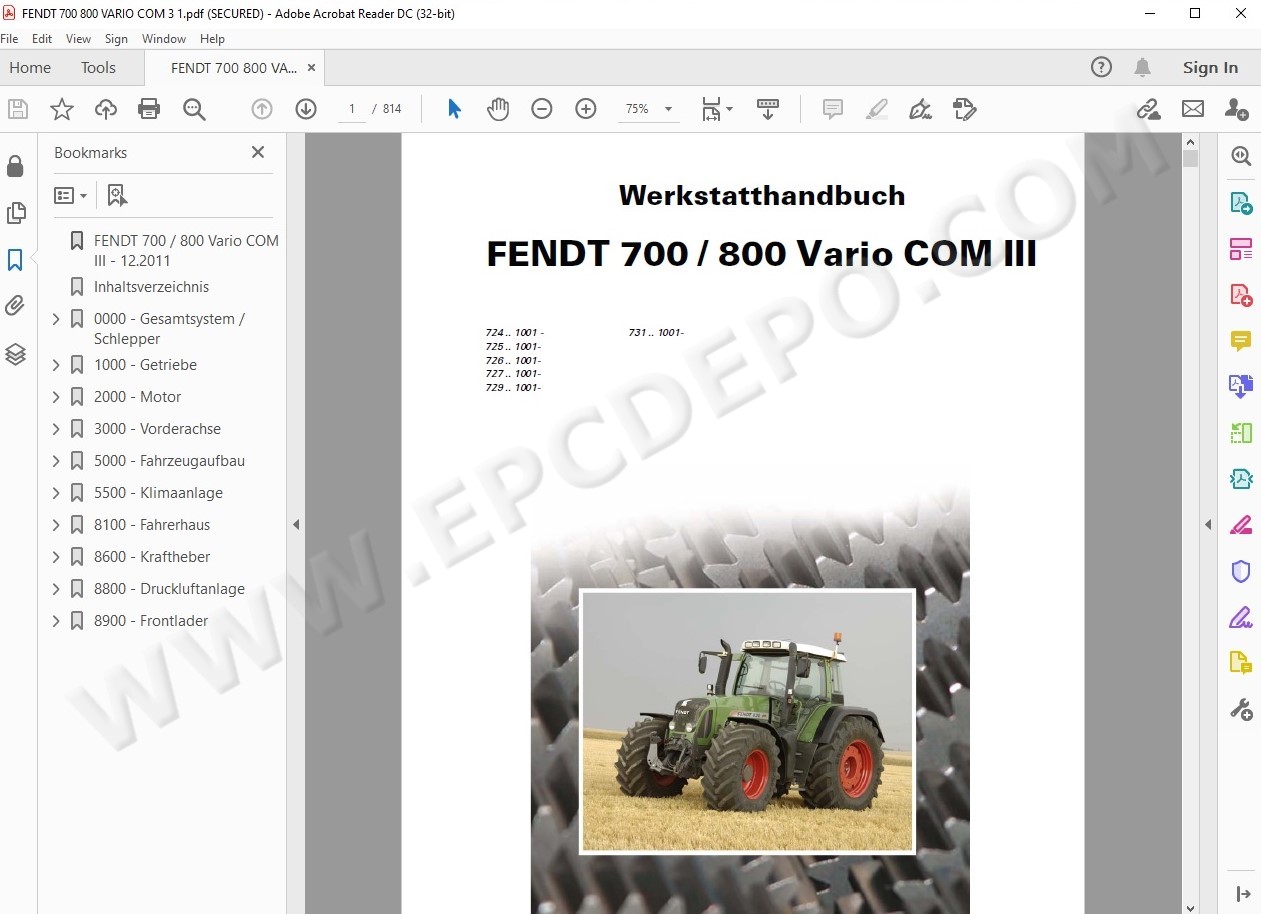Open the Help menu
This screenshot has width=1261, height=914.
pyautogui.click(x=212, y=39)
